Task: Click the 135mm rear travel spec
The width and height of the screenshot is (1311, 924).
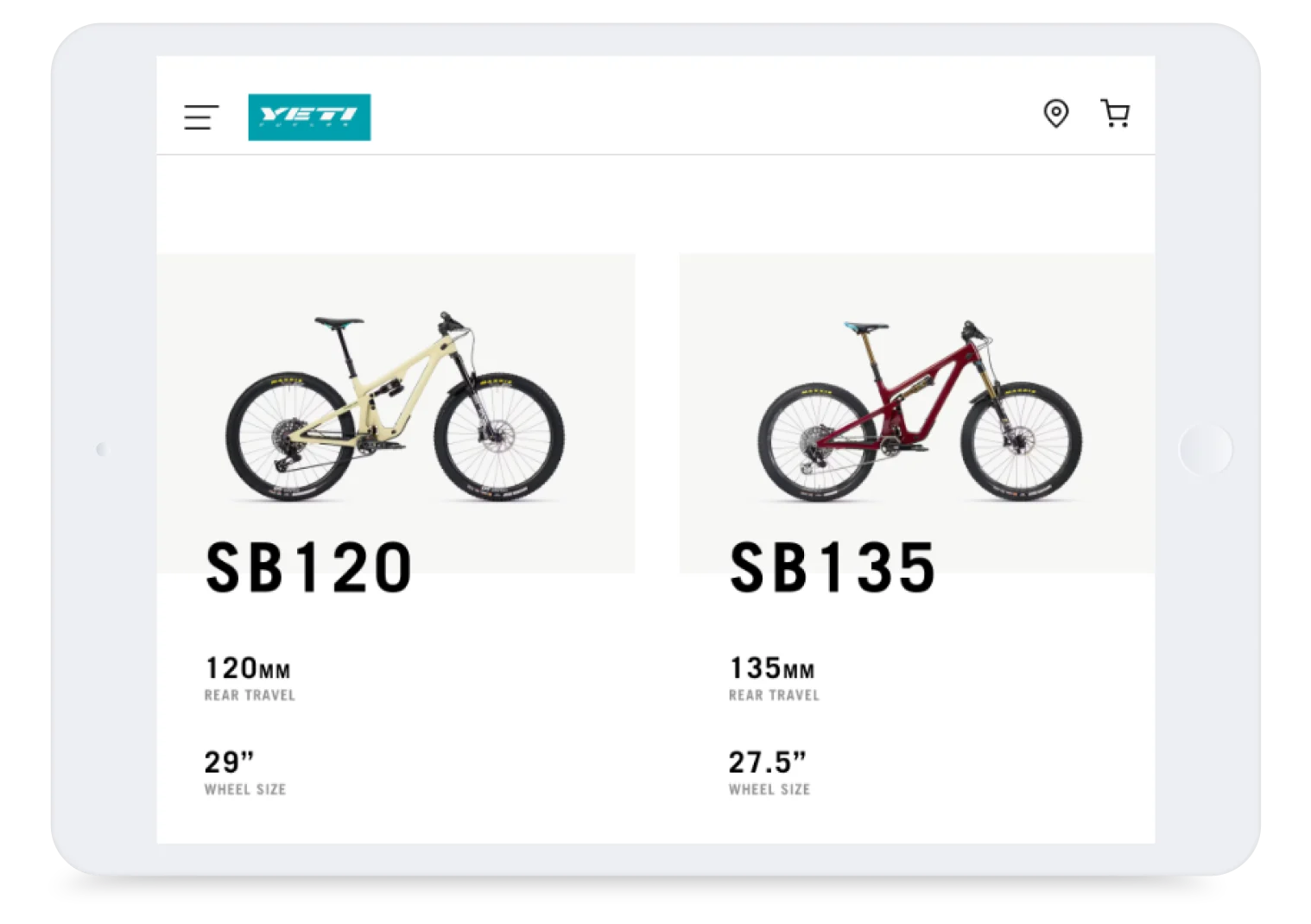Action: click(x=772, y=667)
